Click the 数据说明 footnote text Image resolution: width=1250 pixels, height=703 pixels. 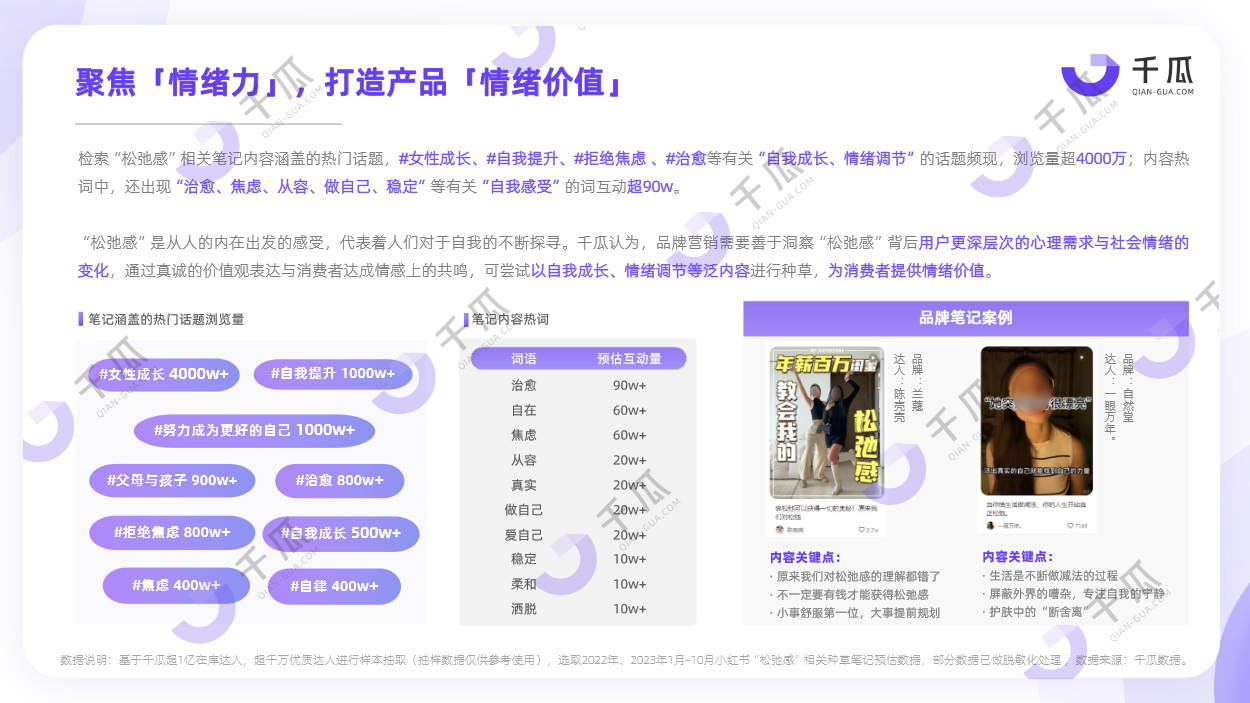[x=625, y=660]
